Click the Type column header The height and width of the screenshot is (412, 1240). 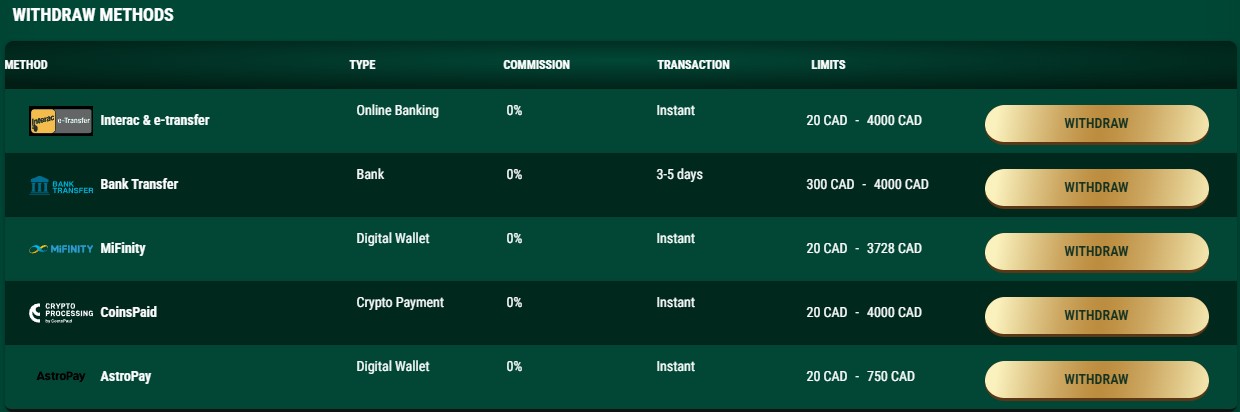(362, 65)
